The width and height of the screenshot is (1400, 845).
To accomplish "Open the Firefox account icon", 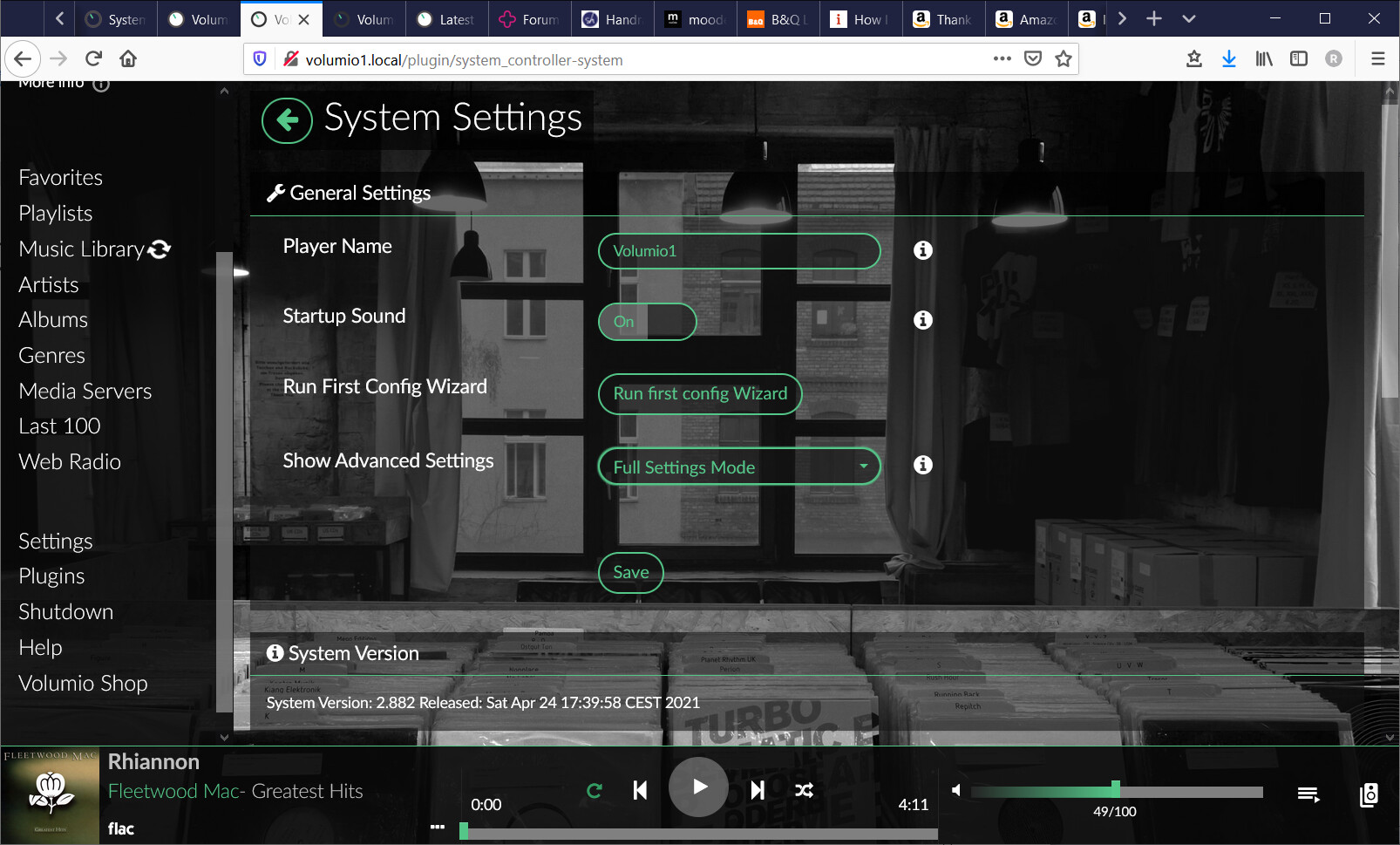I will (1334, 58).
